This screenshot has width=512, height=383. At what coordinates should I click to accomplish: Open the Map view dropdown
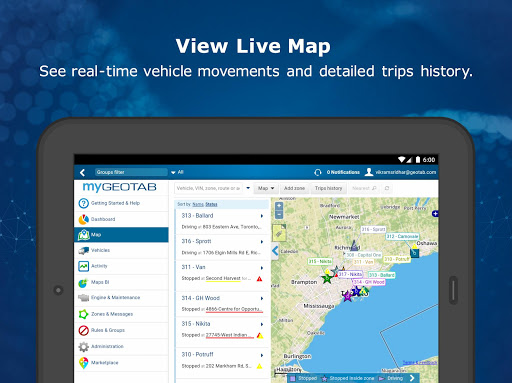[x=266, y=188]
